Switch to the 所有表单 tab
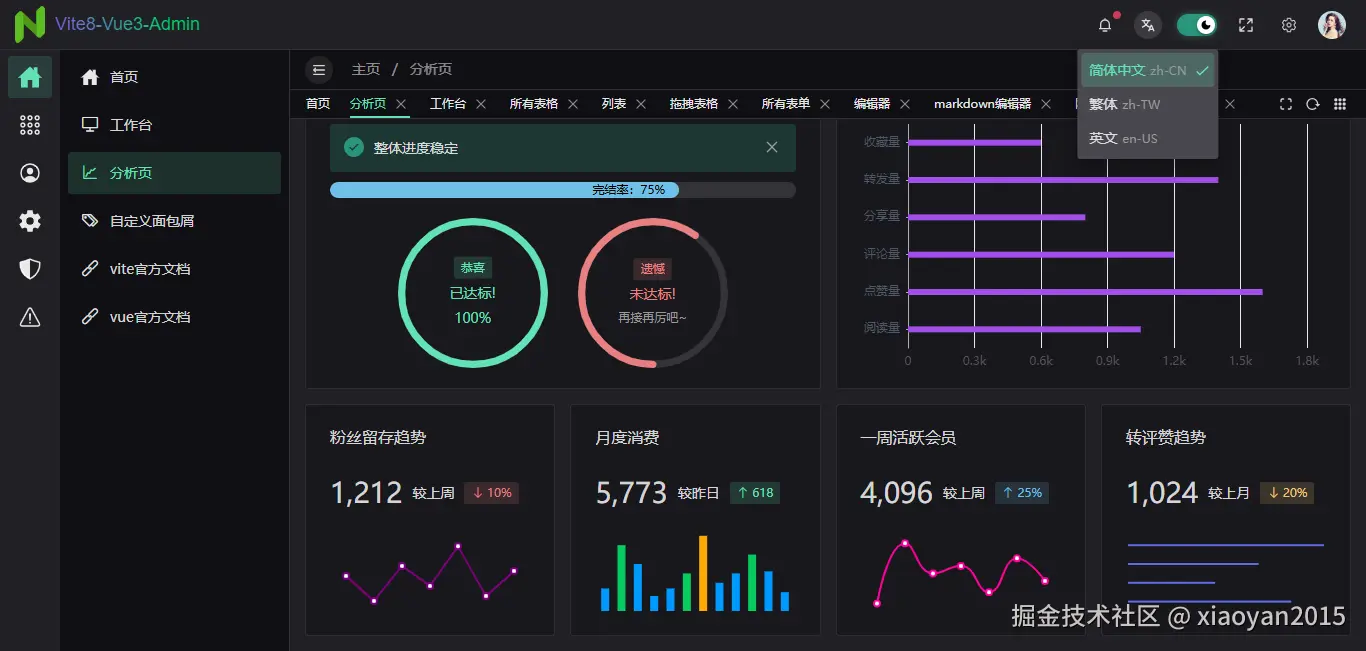The image size is (1366, 651). [x=786, y=104]
